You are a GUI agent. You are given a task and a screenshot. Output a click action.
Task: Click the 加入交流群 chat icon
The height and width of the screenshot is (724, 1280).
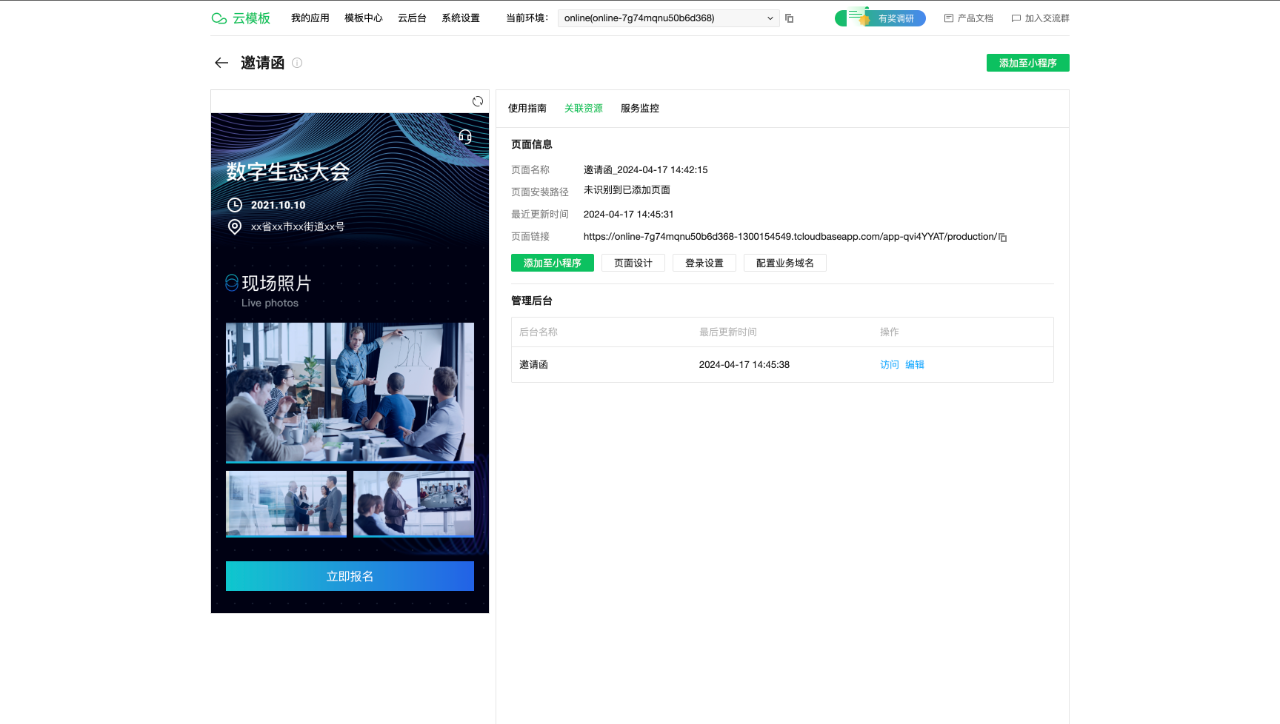point(1016,18)
